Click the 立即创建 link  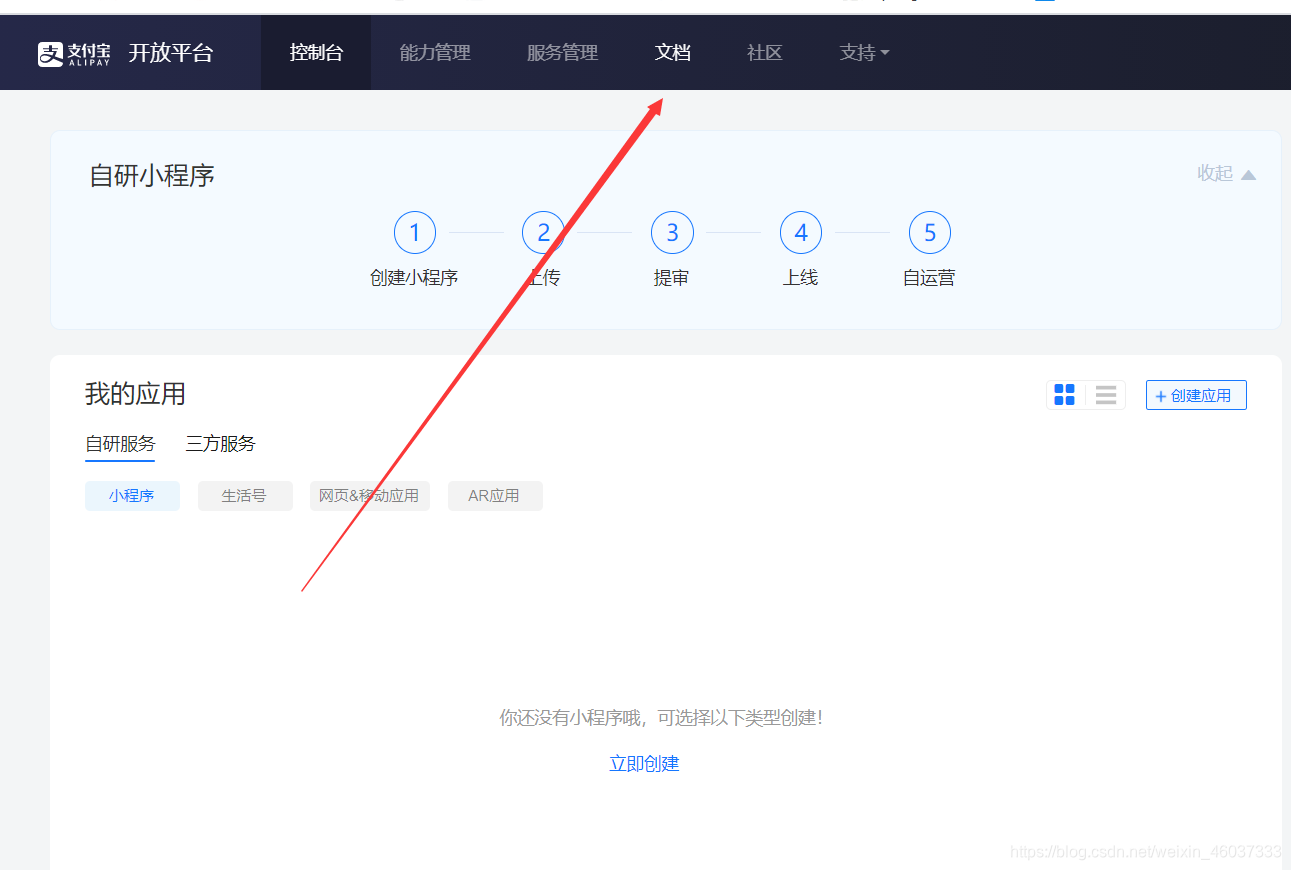pos(644,764)
